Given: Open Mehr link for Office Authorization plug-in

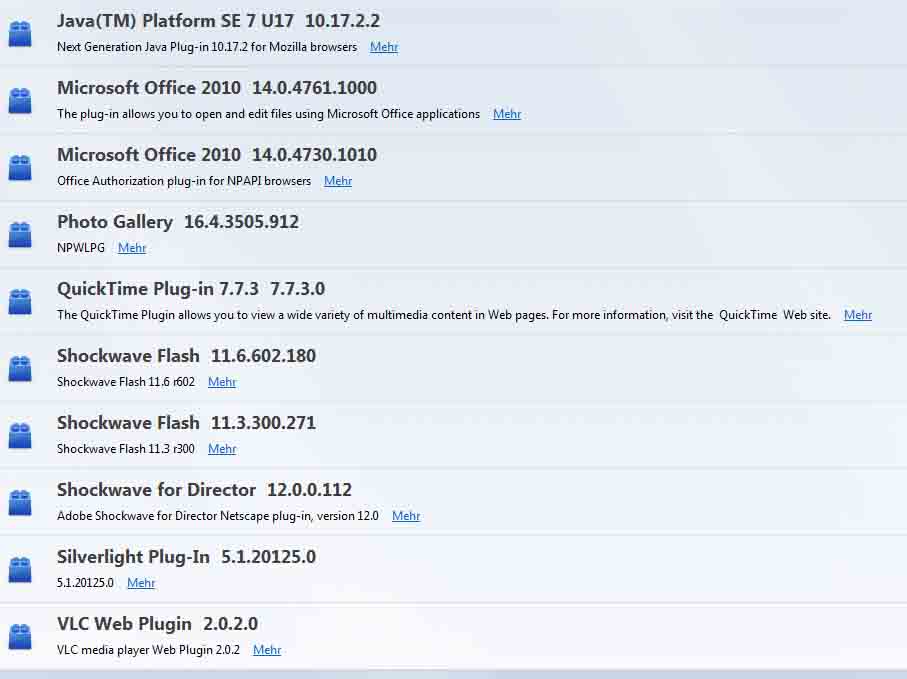Looking at the screenshot, I should [x=338, y=181].
